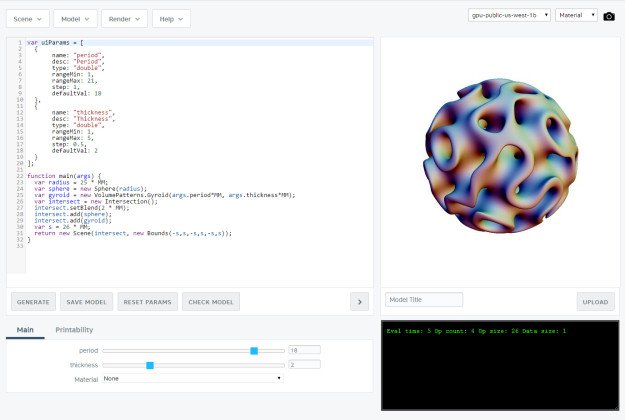Click code line 'step: 0.5,'
Screen dimensions: 625x420
point(69,144)
